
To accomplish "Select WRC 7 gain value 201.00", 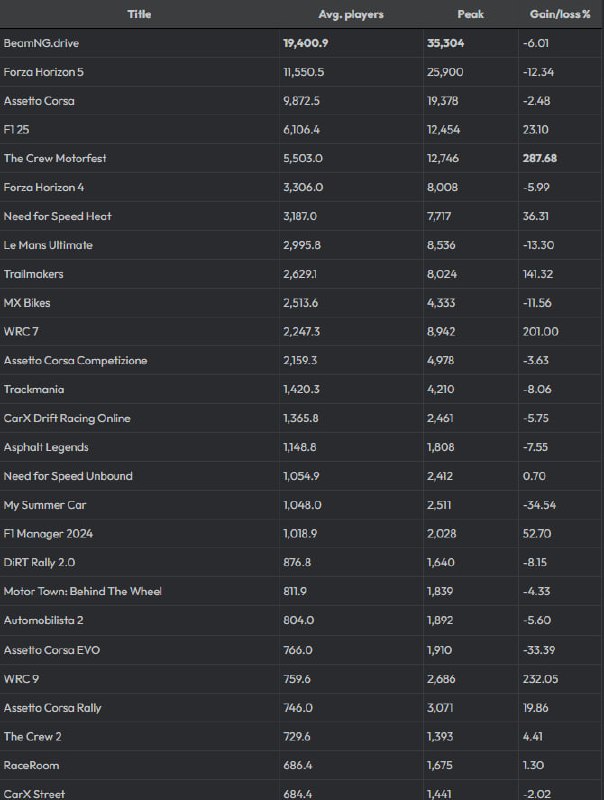I will (x=540, y=332).
